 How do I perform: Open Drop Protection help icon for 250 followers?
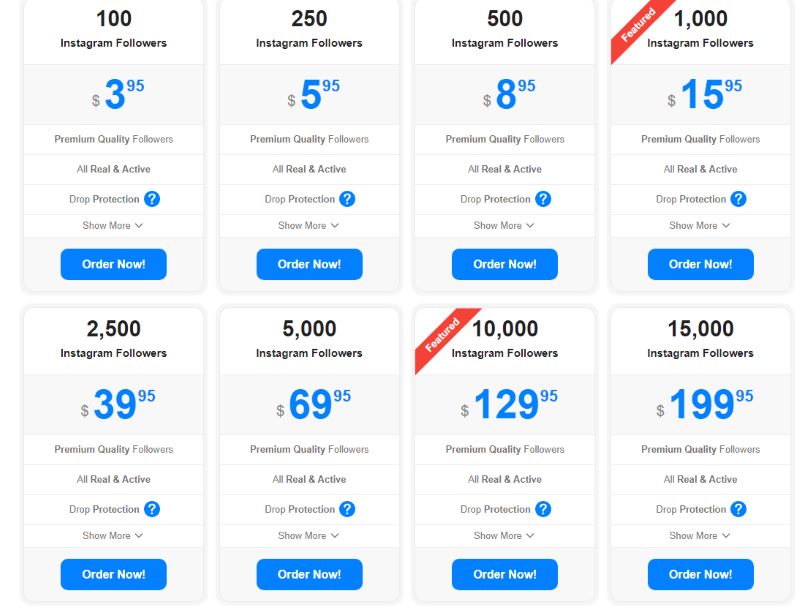click(347, 199)
